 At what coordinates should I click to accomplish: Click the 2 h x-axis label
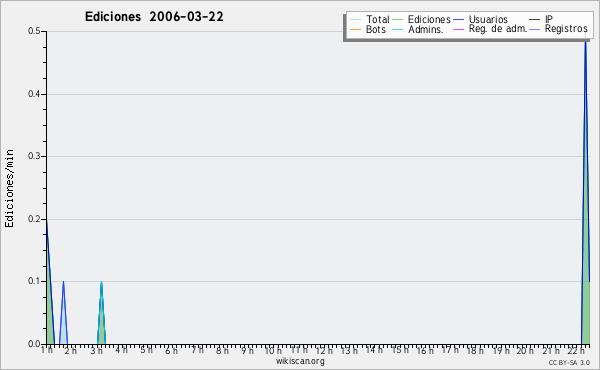click(70, 350)
